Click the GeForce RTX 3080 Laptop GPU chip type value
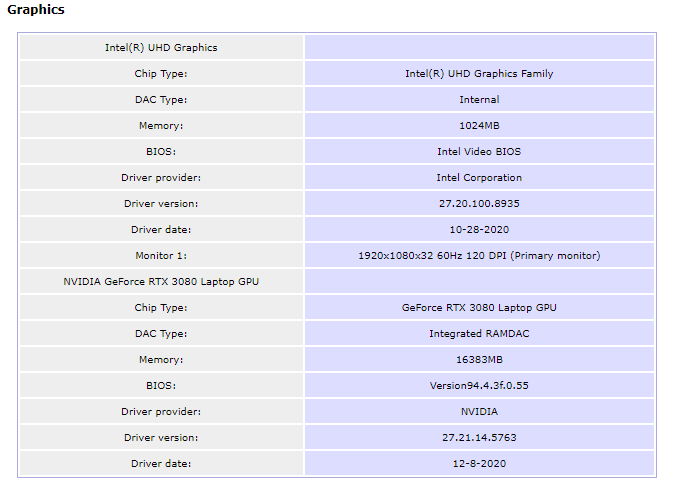Image resolution: width=673 pixels, height=483 pixels. (479, 307)
